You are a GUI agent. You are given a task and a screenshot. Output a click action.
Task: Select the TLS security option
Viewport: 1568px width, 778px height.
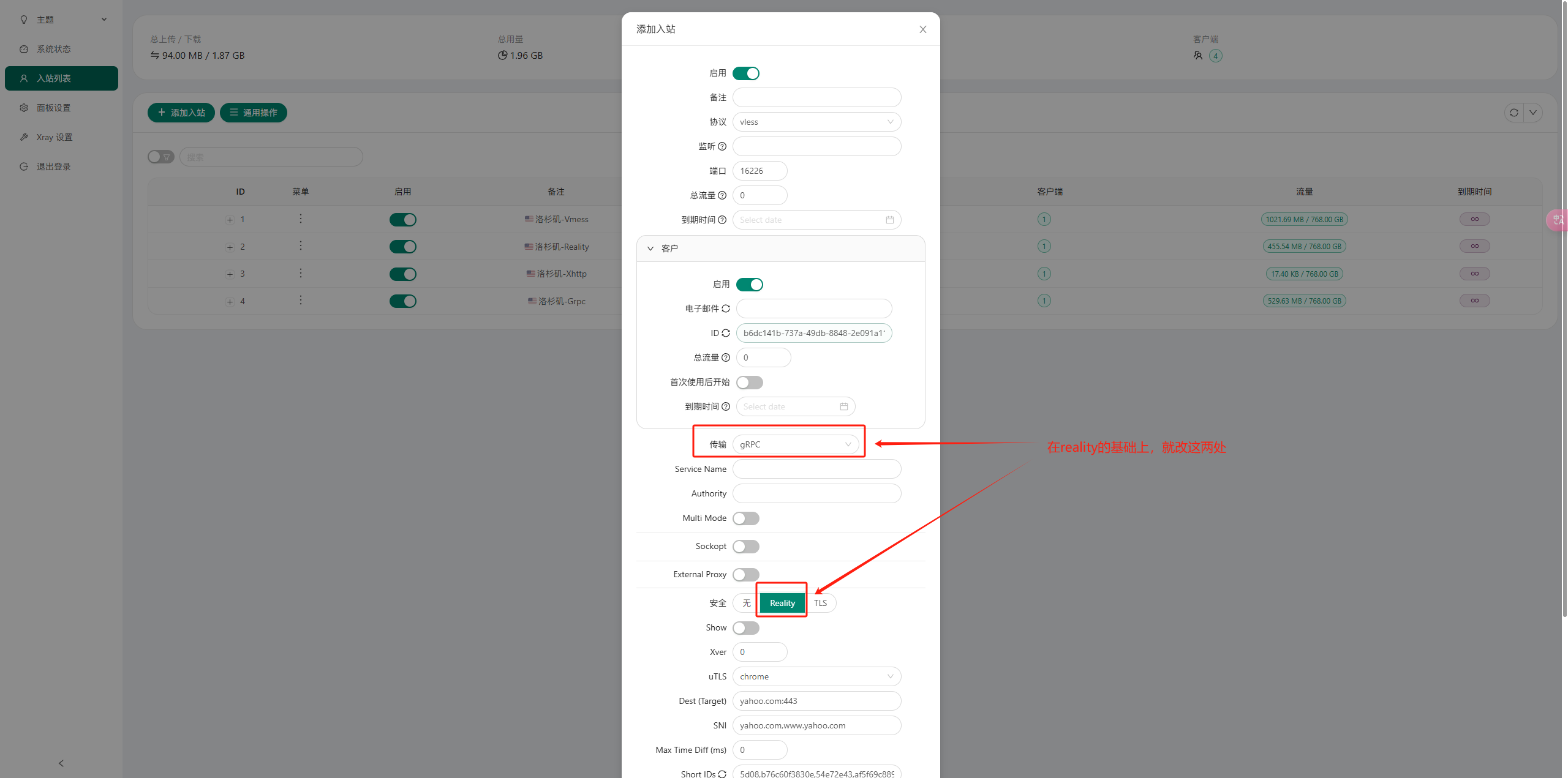click(x=820, y=603)
